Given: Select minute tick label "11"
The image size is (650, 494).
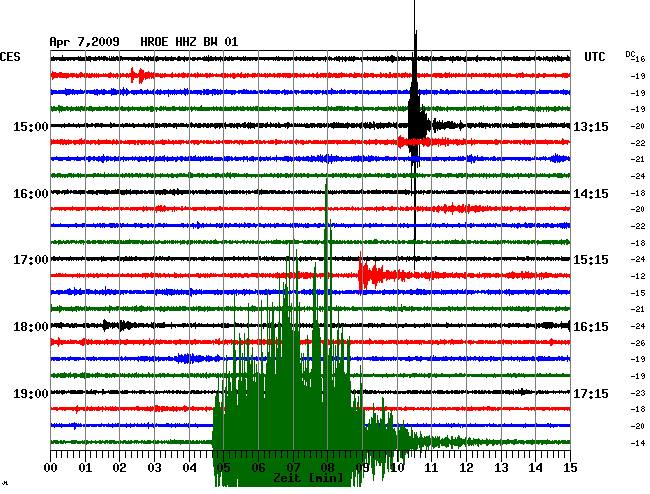Looking at the screenshot, I should coord(431,468).
